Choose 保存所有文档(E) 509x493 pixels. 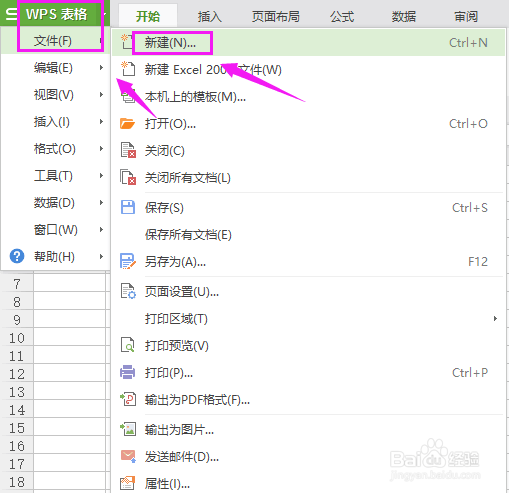click(x=308, y=235)
